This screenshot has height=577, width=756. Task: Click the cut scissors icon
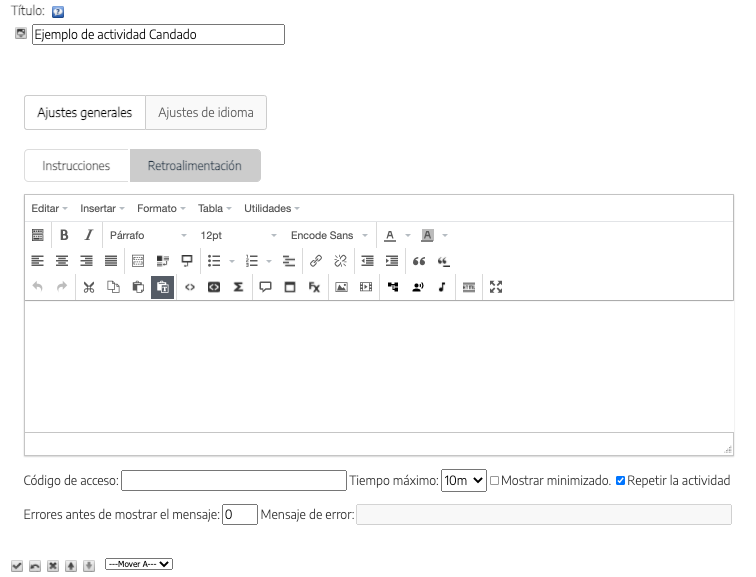click(89, 287)
